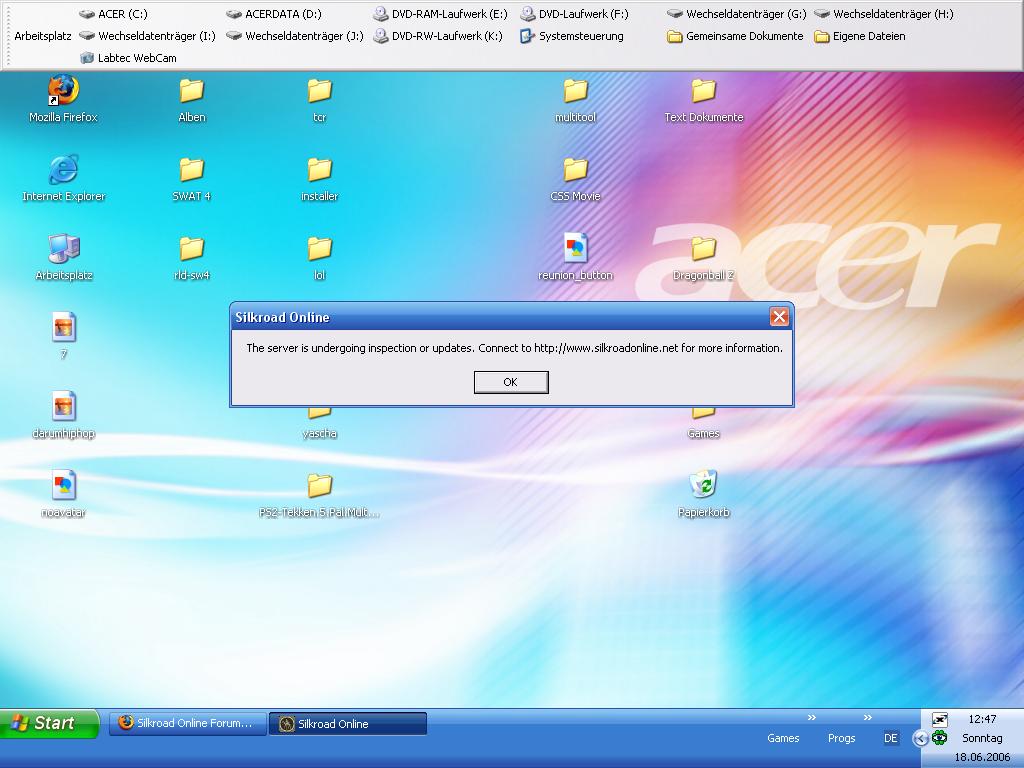This screenshot has width=1024, height=768.
Task: Activate the Silkroad Online taskbar button
Action: (347, 724)
